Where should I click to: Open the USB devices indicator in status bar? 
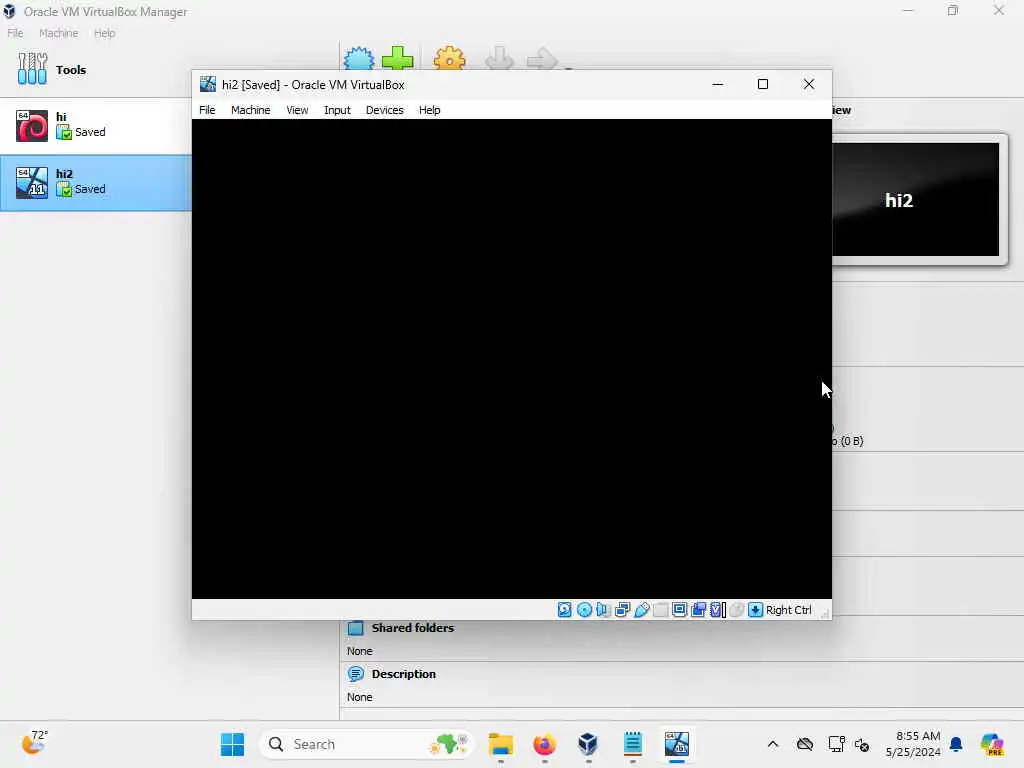pos(641,609)
